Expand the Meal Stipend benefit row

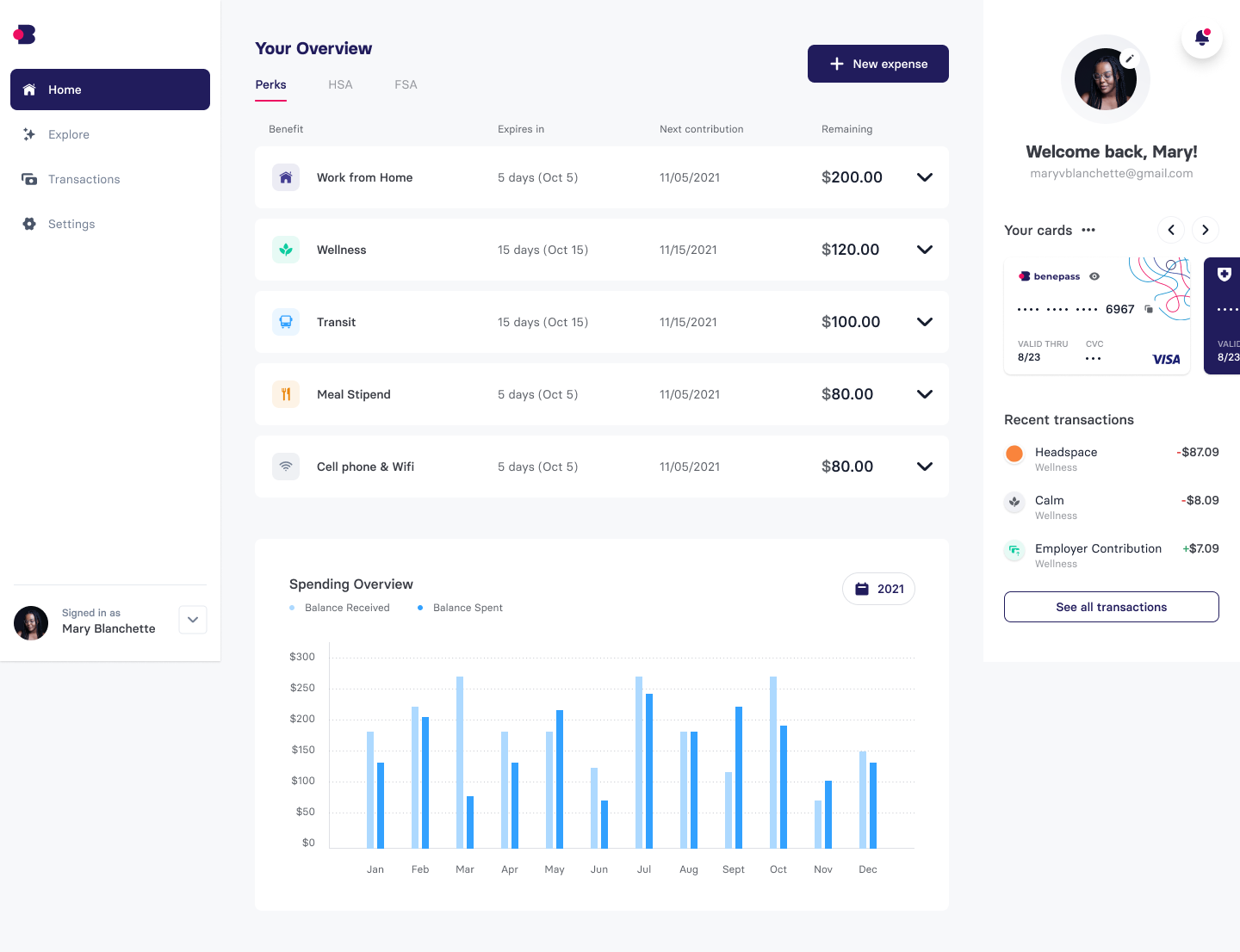click(925, 394)
